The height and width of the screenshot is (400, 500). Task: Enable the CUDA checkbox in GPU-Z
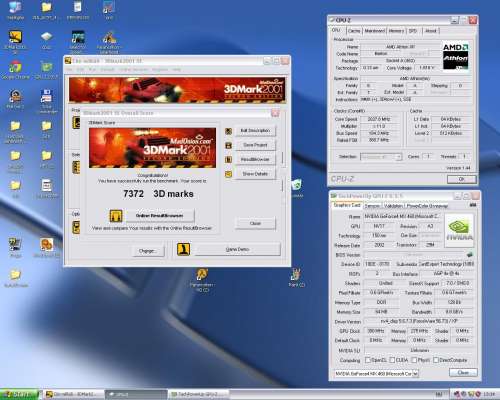pos(392,360)
